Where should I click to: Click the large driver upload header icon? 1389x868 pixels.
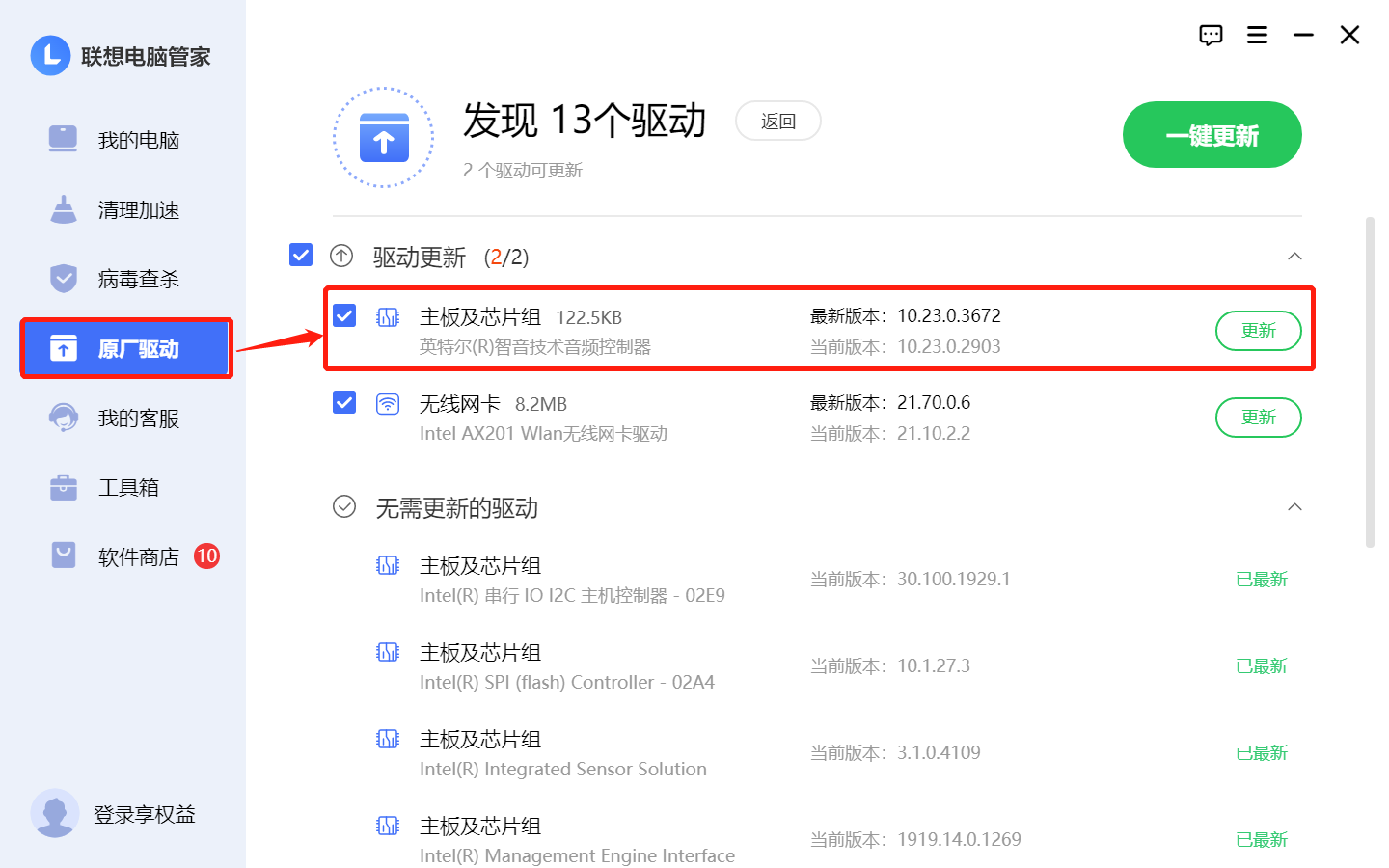pos(384,138)
